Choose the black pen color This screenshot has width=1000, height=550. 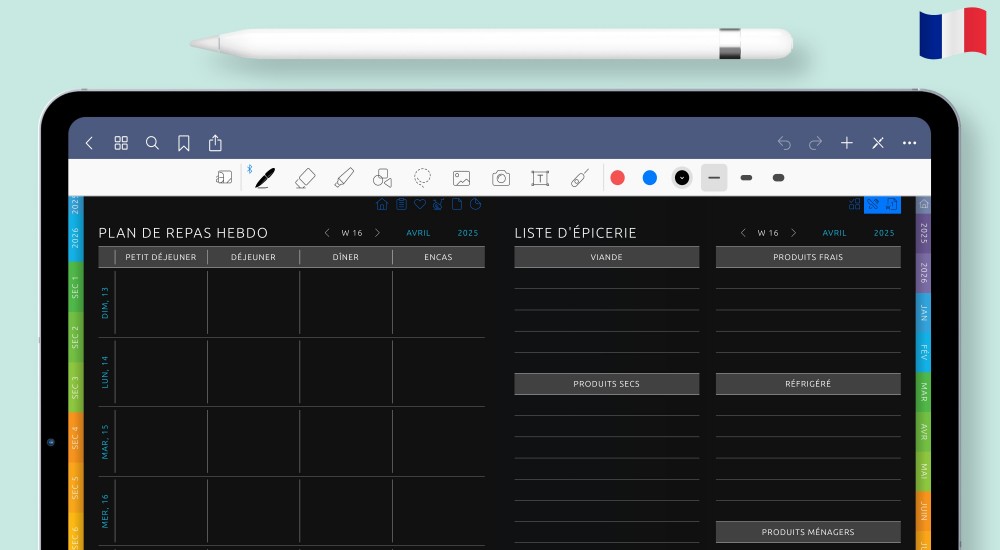682,178
